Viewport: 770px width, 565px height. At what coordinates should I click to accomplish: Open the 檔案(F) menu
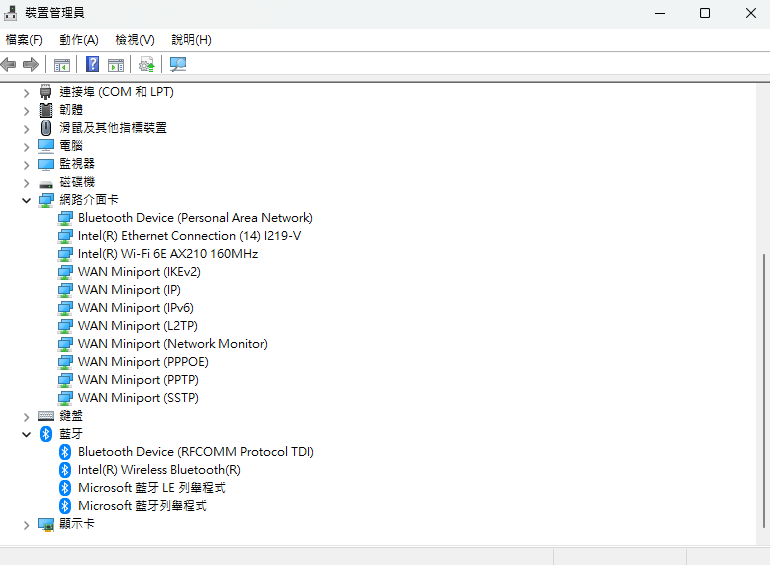pos(24,40)
